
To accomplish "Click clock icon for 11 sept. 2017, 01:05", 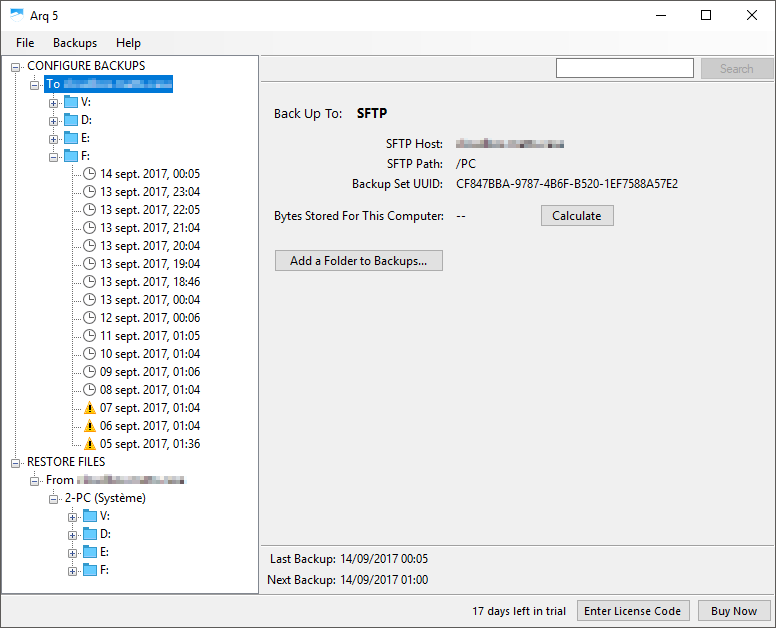I will (89, 336).
